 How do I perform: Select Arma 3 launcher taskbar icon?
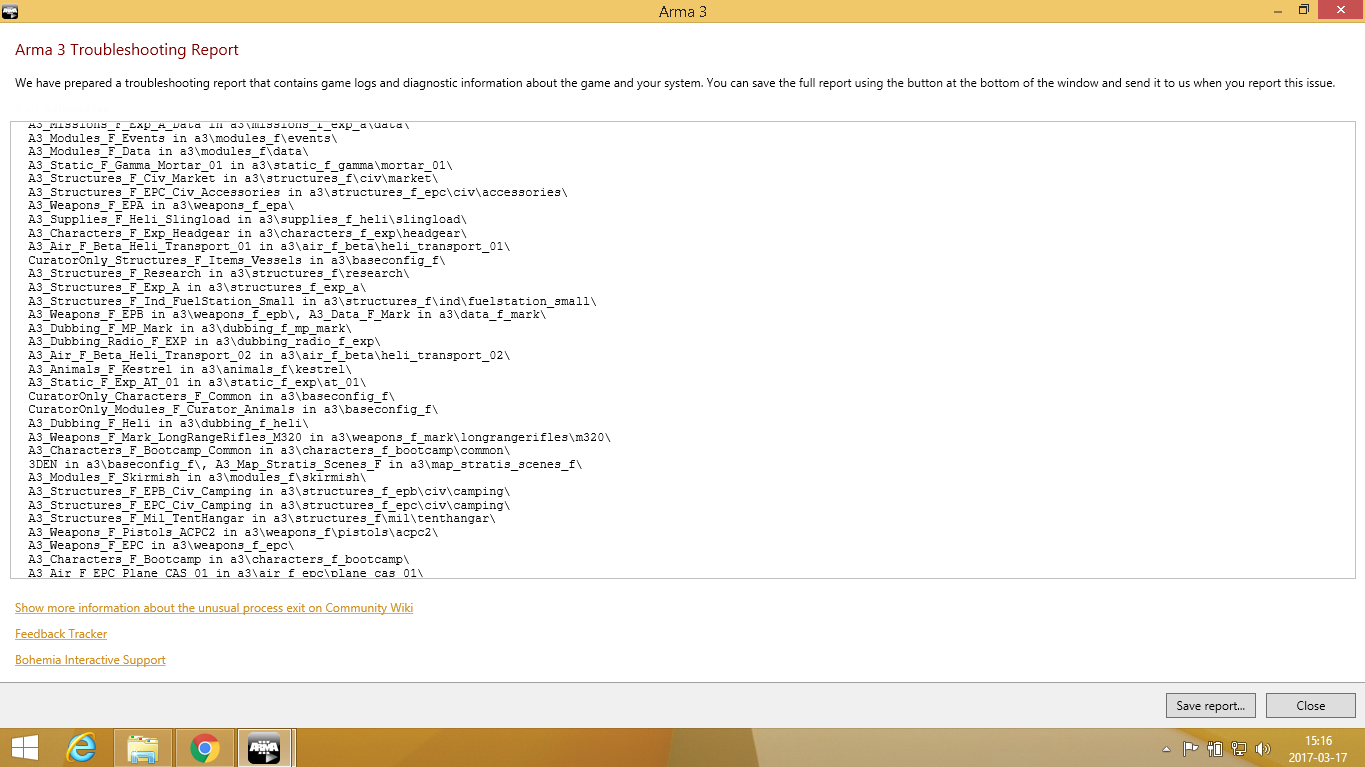point(265,748)
